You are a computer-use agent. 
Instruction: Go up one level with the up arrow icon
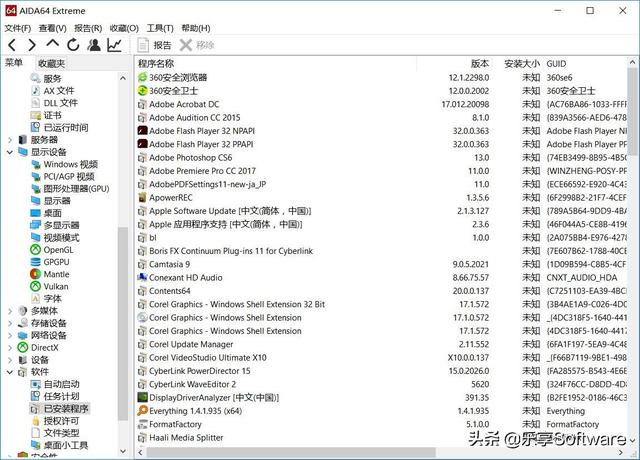53,44
